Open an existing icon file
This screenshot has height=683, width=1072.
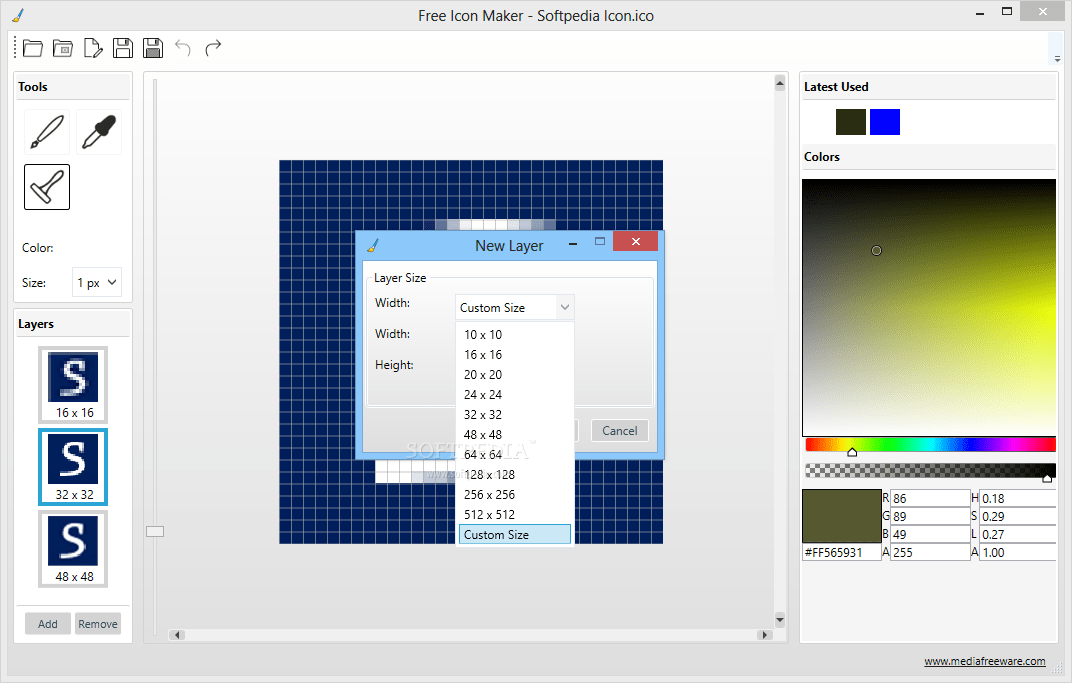[x=32, y=47]
